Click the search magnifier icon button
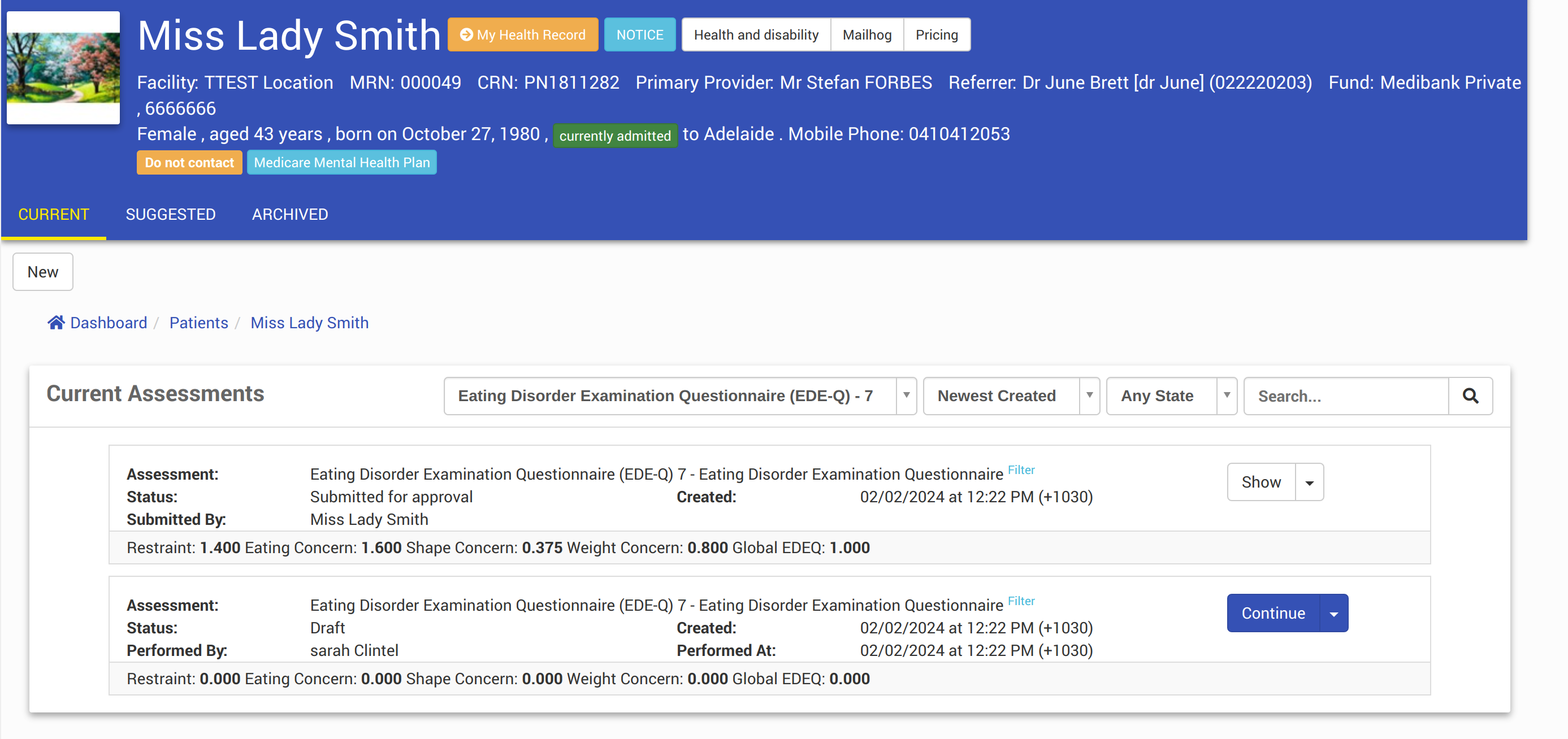Screen dimensions: 1568x739 tap(1470, 396)
